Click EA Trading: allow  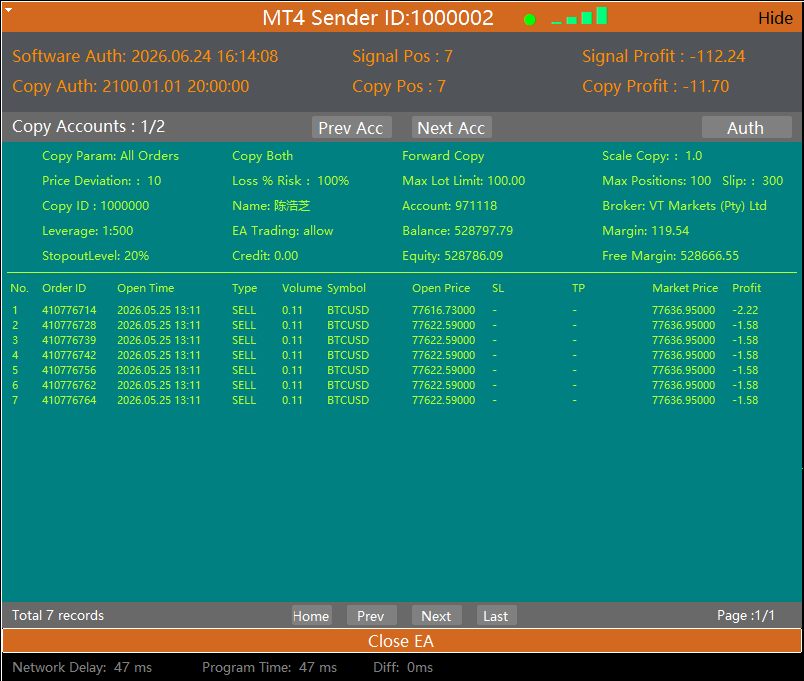click(283, 231)
